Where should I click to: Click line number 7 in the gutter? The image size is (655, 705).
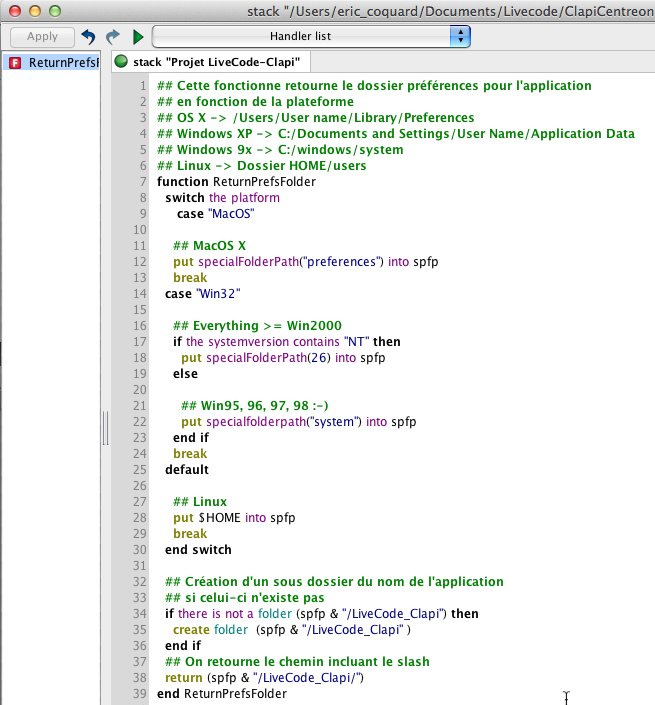coord(142,182)
